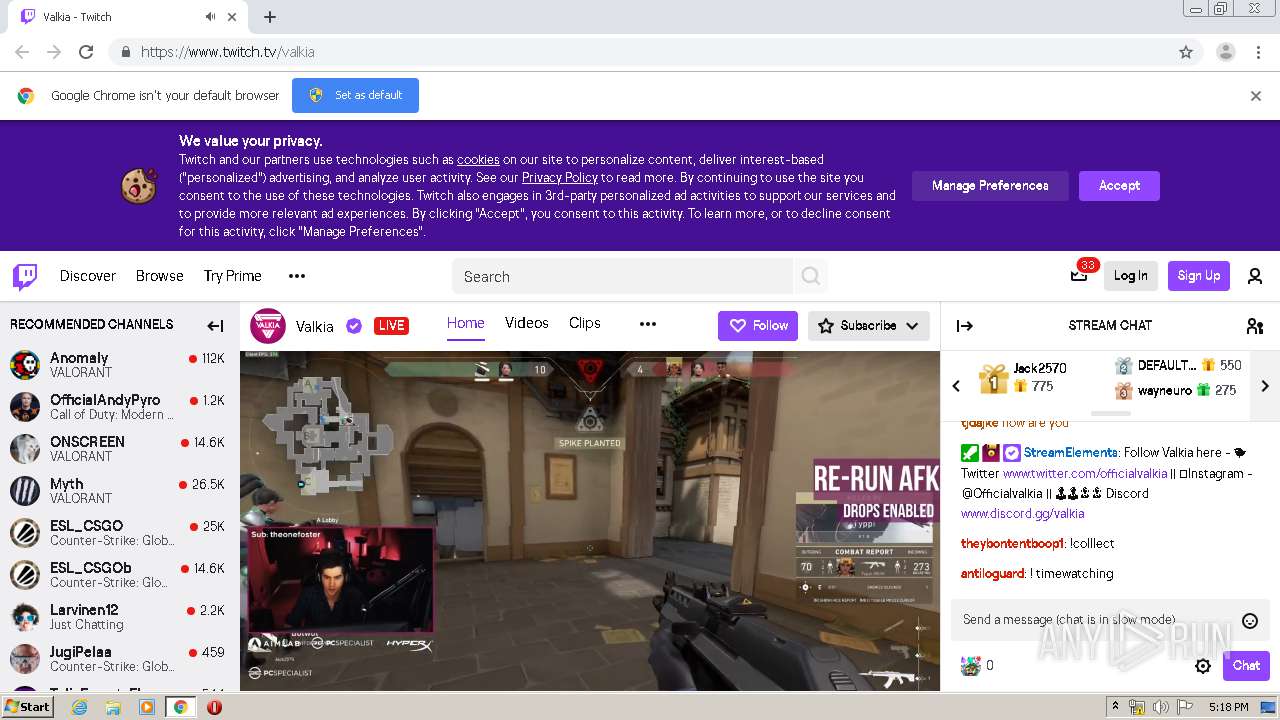The image size is (1280, 720).
Task: Open the emote picker smiley
Action: pos(1249,620)
